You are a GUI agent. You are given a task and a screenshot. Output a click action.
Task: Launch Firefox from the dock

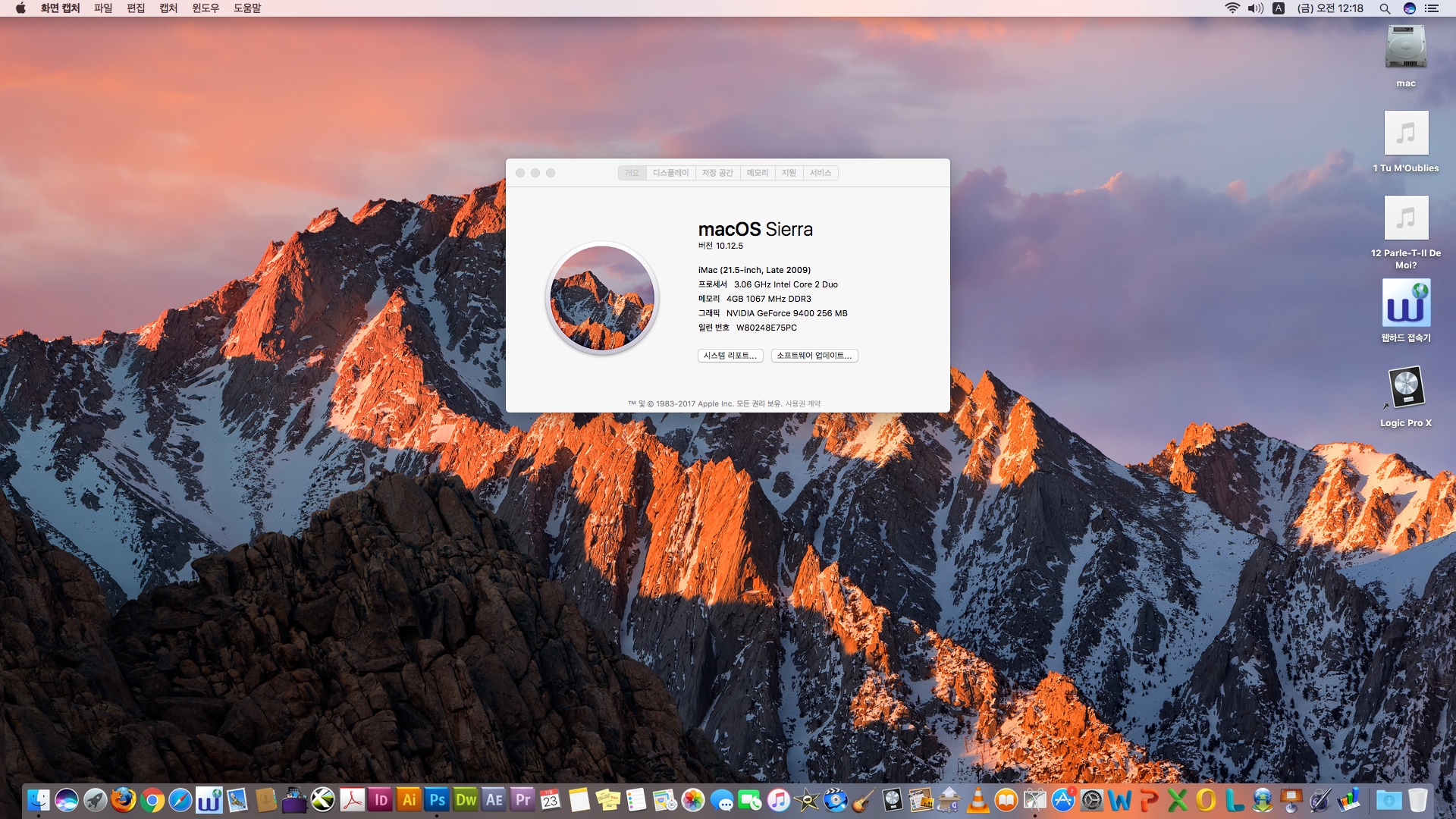124,800
